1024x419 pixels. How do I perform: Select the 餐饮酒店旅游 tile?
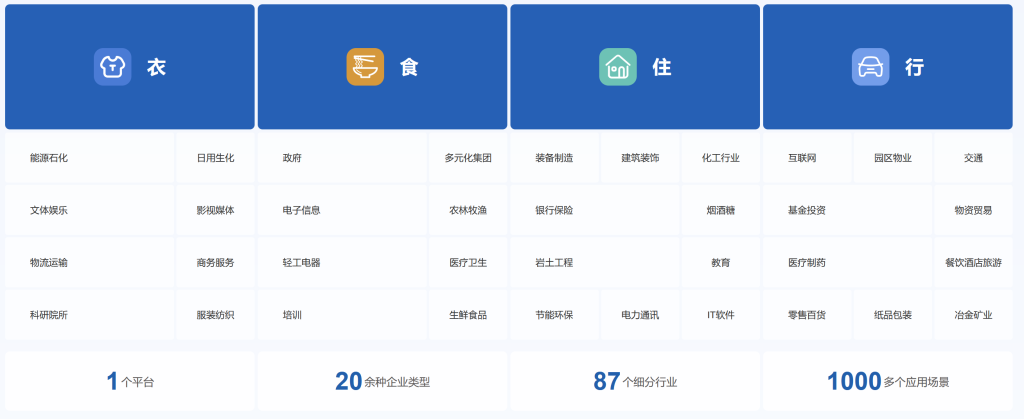point(973,263)
